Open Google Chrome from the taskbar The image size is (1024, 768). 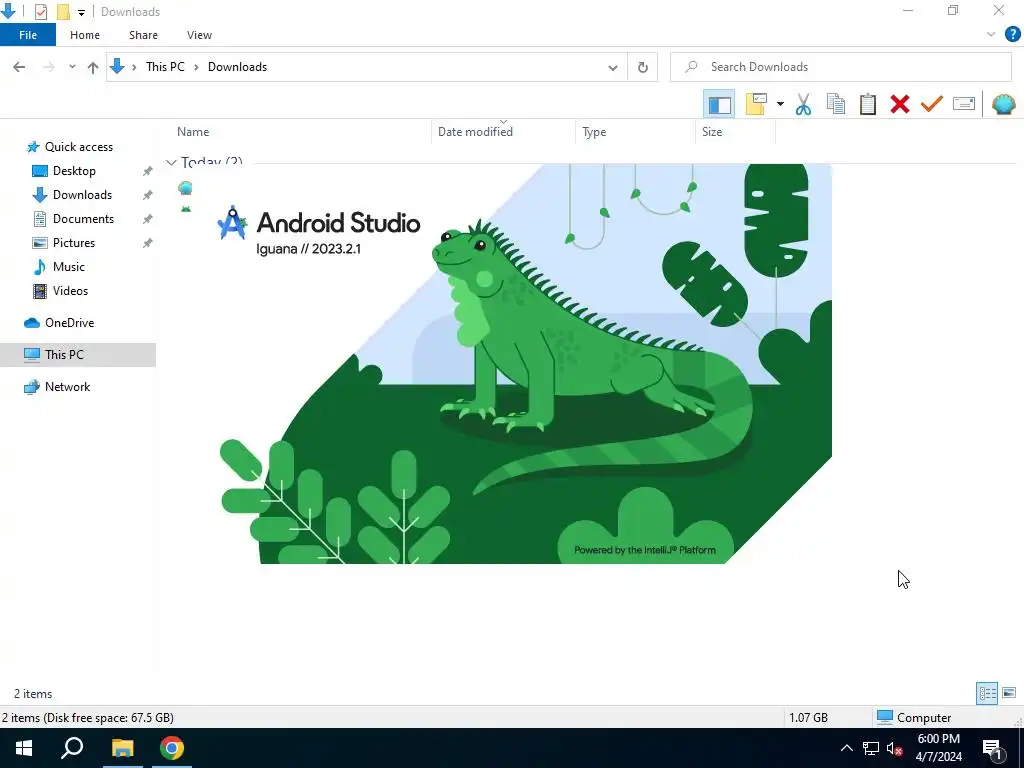tap(172, 748)
